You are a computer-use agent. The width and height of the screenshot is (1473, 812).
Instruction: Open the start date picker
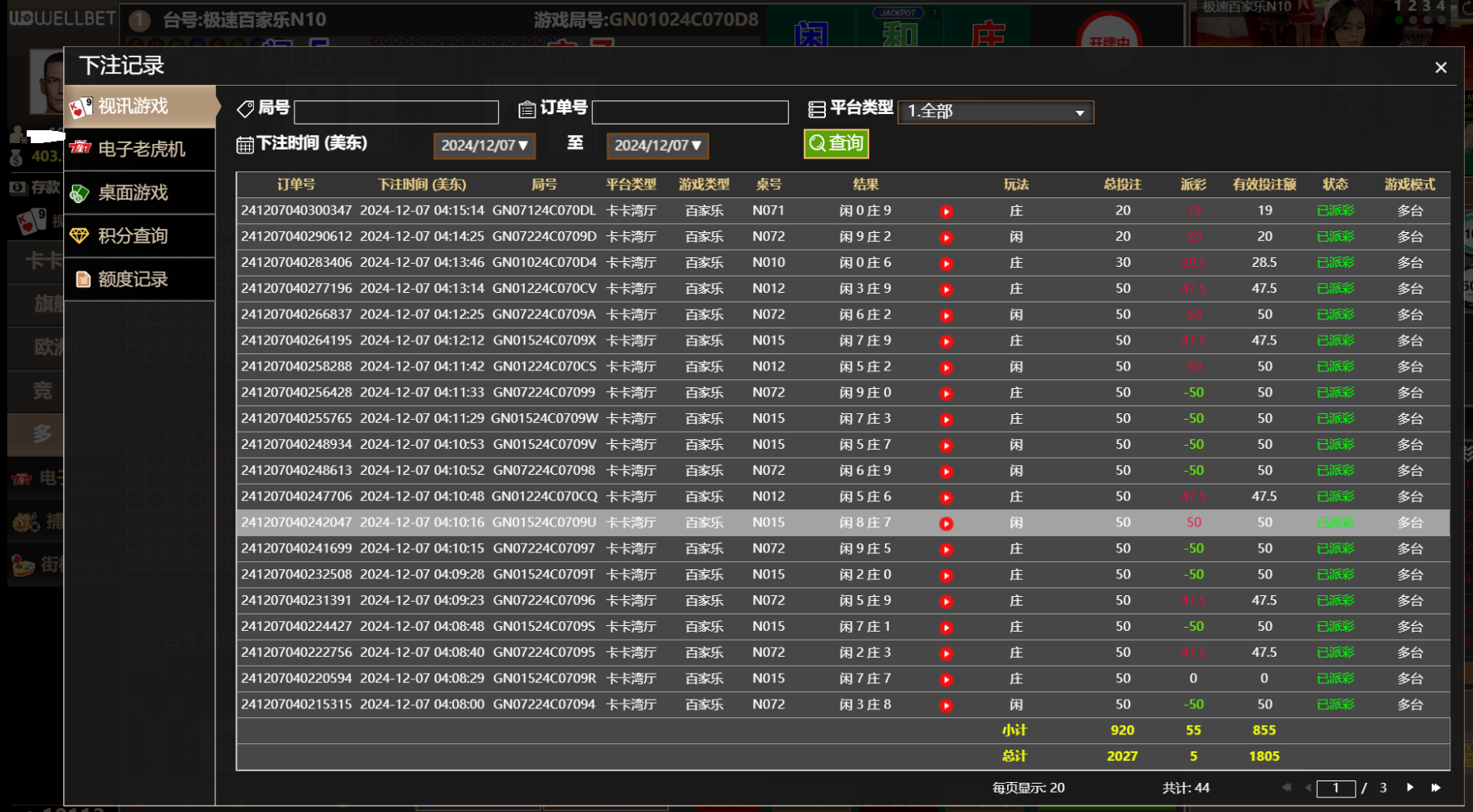tap(484, 146)
